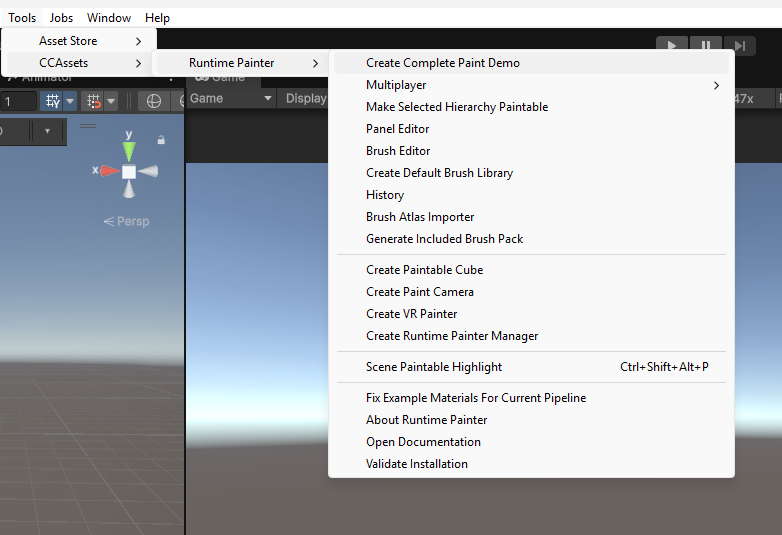Choose Make Selected Hierarchy Paintable

pyautogui.click(x=531, y=107)
